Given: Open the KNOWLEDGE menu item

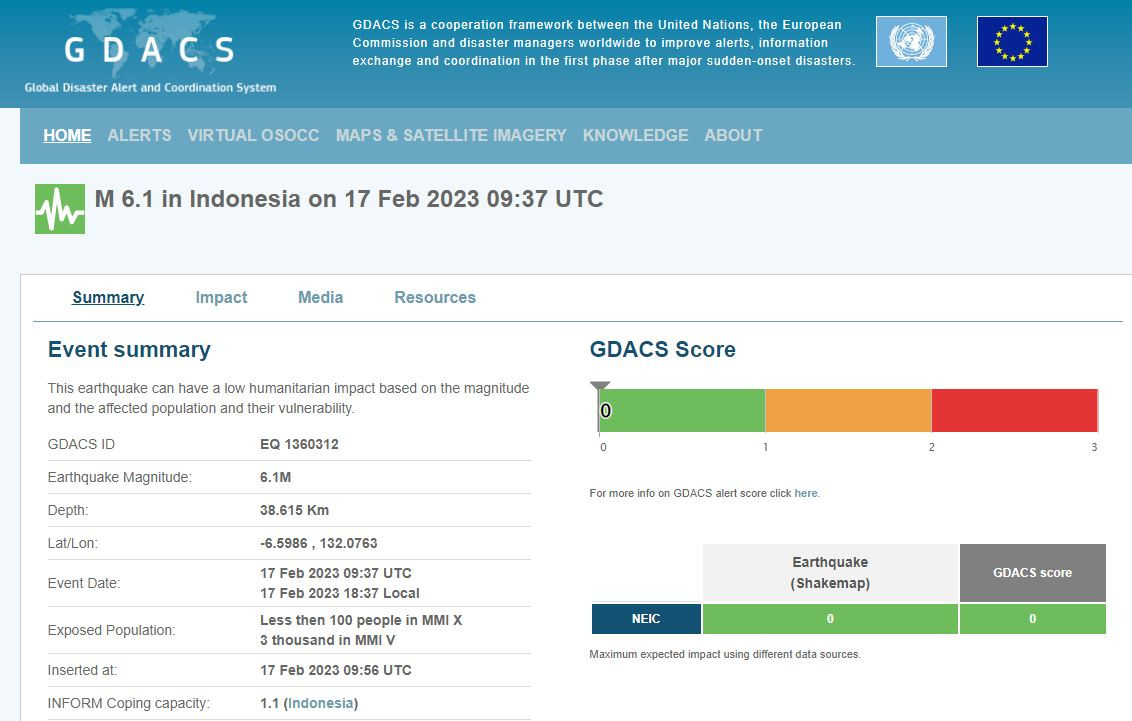Looking at the screenshot, I should point(635,135).
